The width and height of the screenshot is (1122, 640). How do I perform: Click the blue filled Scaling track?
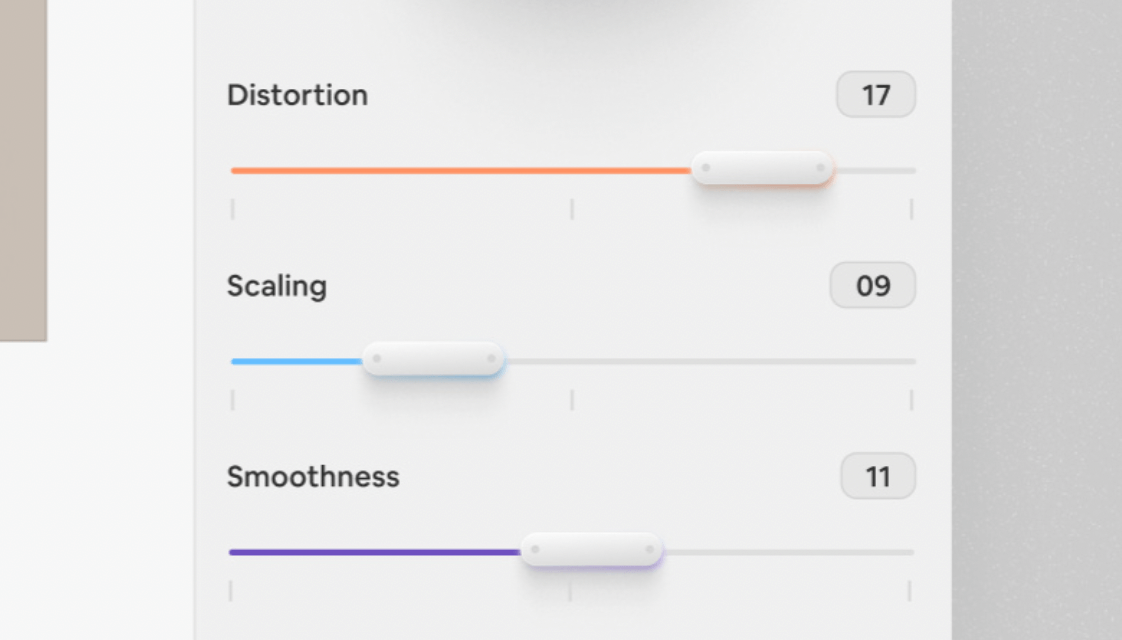[x=297, y=361]
